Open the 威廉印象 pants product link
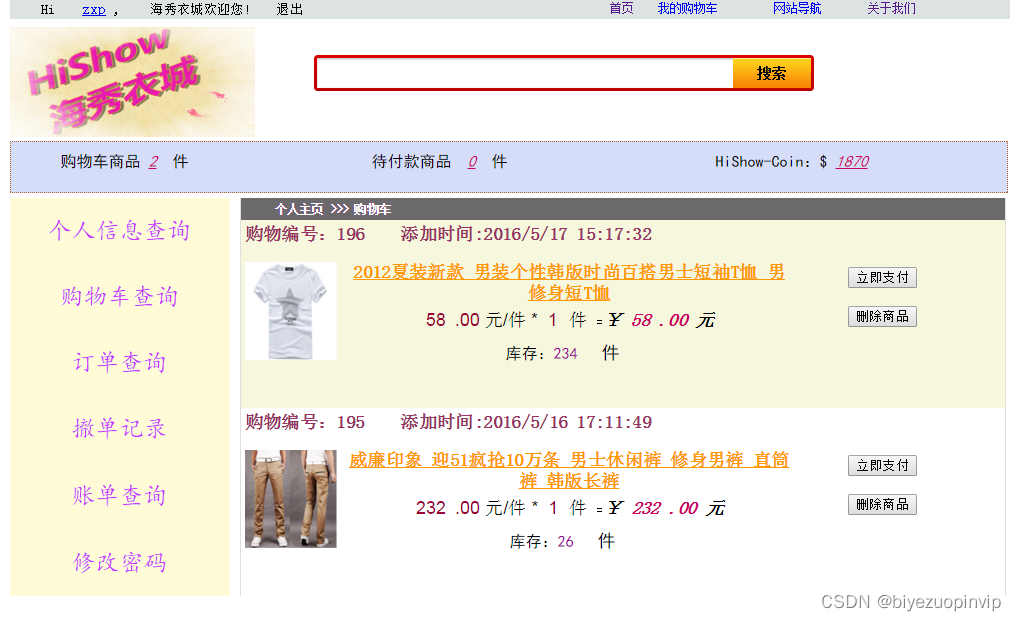 [569, 470]
